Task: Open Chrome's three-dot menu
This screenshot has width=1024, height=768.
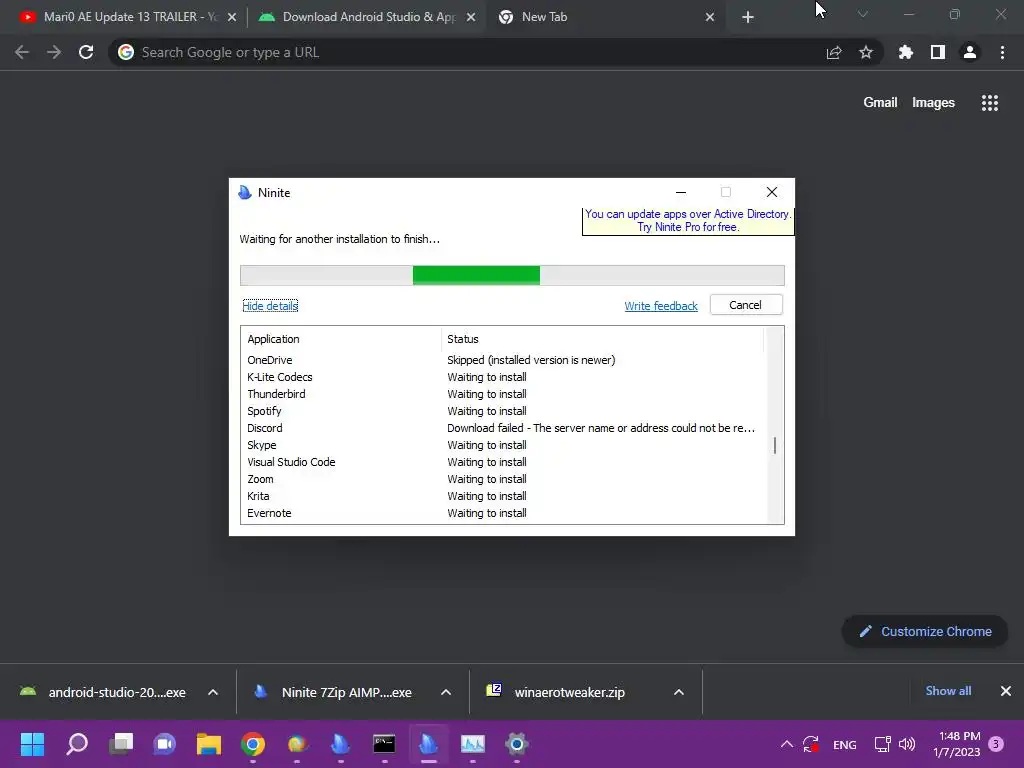Action: (1002, 52)
